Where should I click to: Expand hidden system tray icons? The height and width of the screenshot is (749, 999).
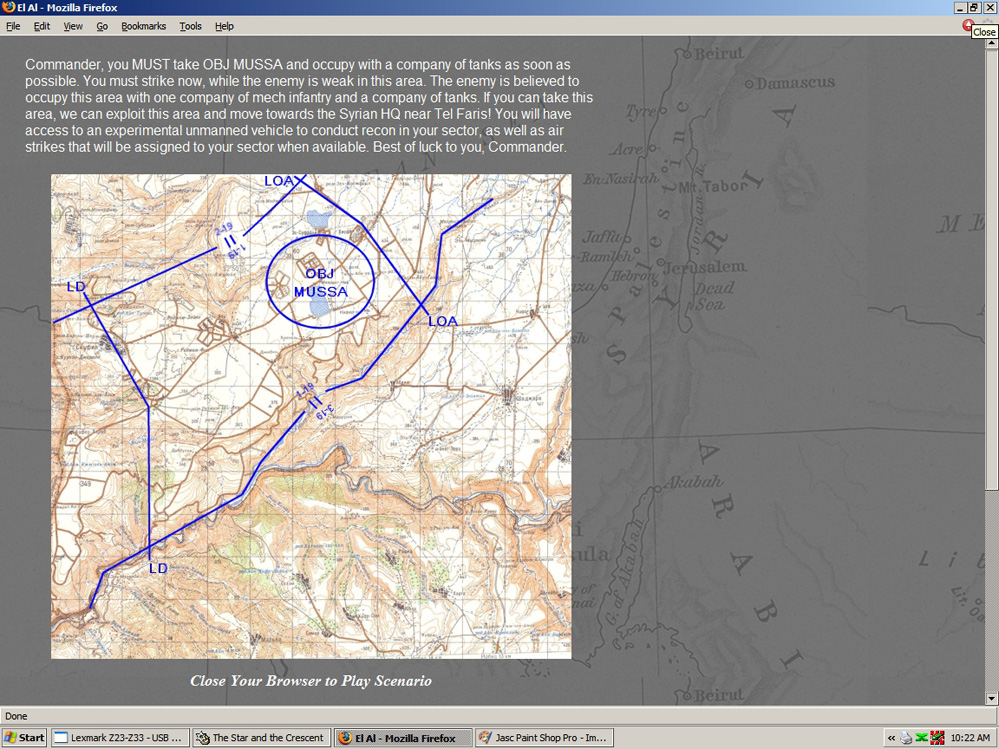(891, 738)
